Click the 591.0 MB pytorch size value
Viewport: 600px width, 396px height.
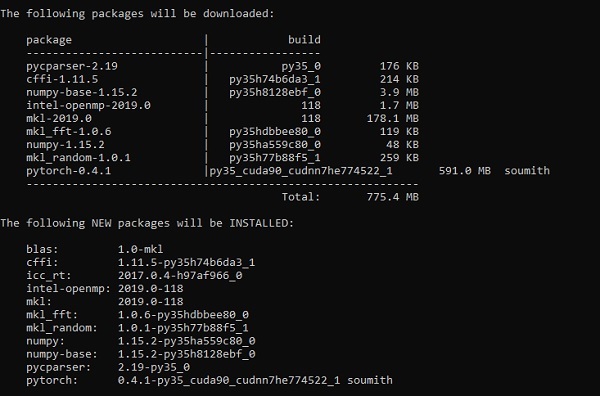click(465, 171)
